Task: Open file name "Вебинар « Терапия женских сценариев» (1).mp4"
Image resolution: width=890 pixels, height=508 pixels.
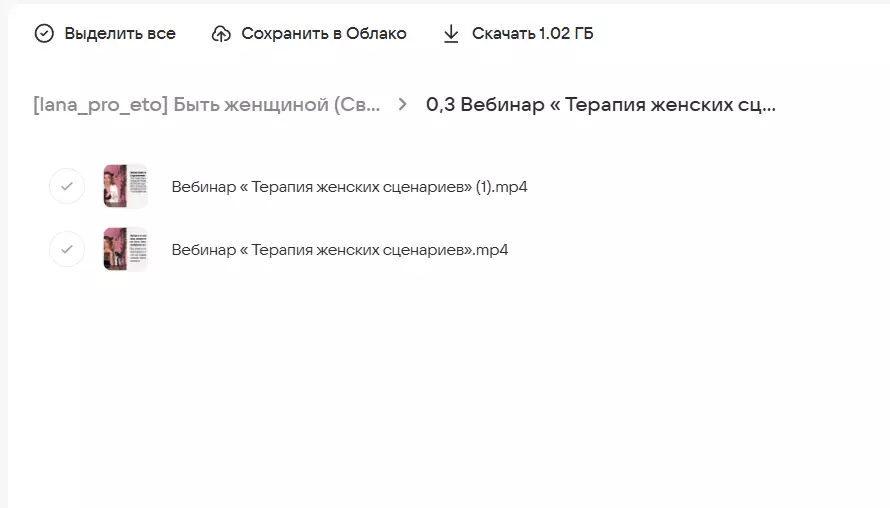Action: pos(349,187)
